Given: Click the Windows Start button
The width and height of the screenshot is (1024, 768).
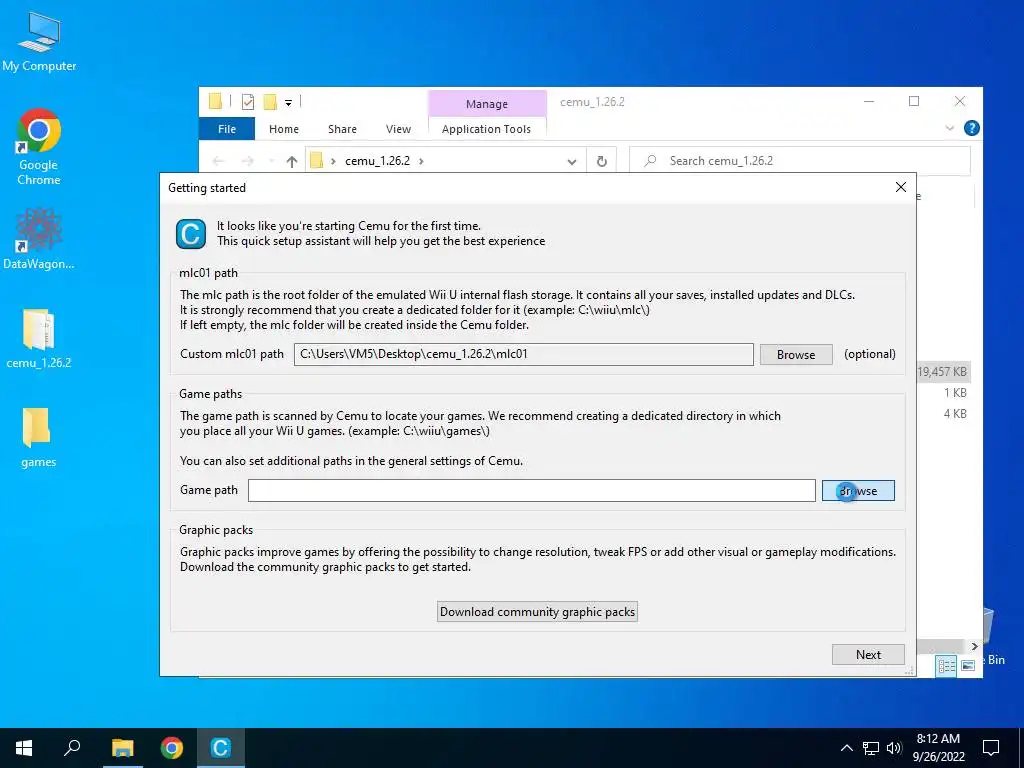Looking at the screenshot, I should [x=24, y=748].
